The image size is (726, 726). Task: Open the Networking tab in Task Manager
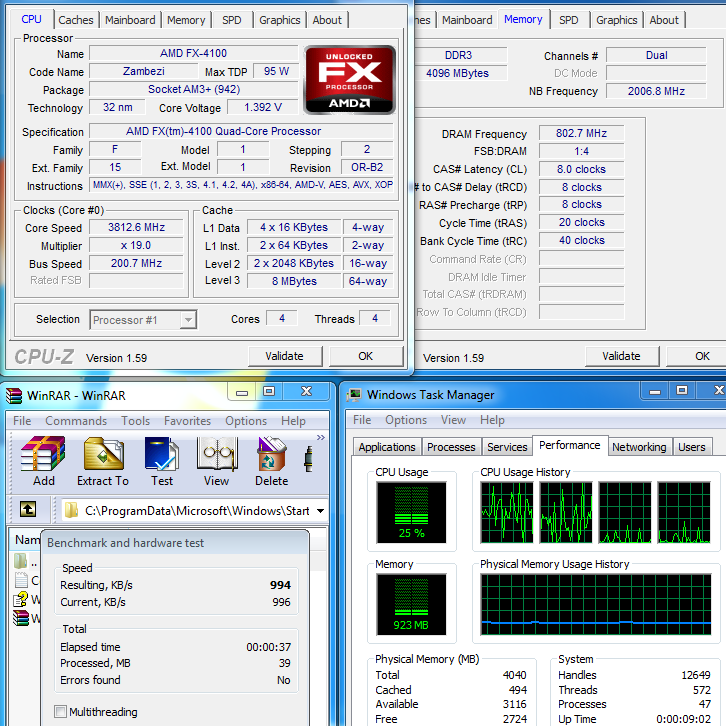click(x=638, y=447)
